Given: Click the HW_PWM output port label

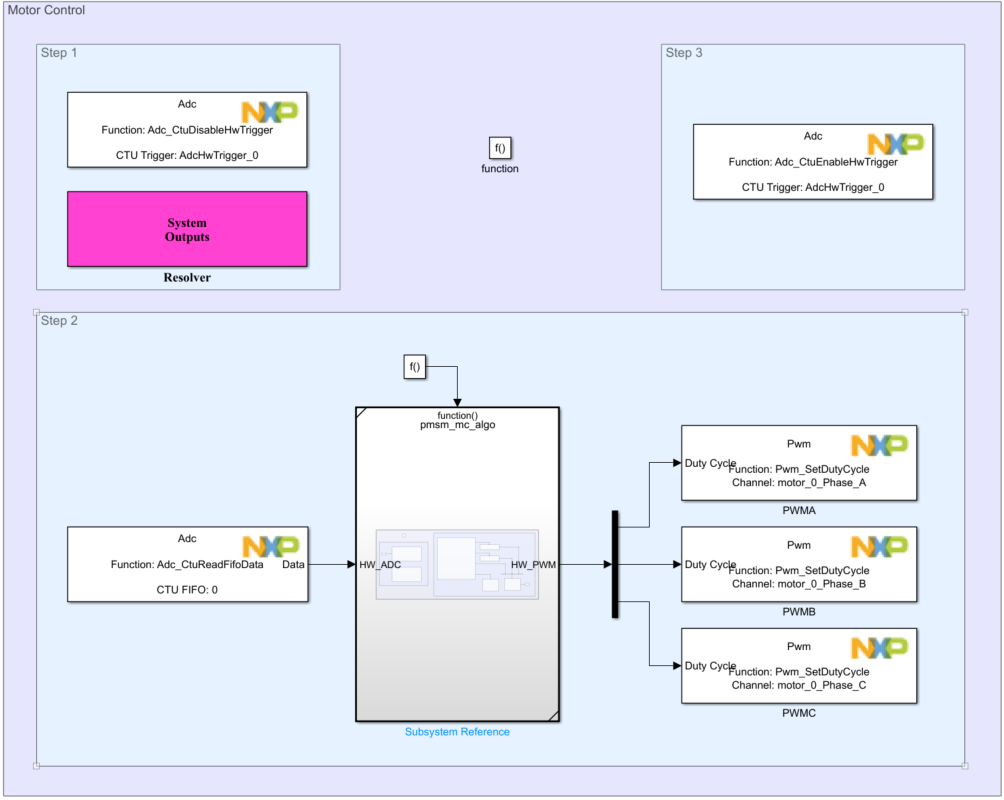Looking at the screenshot, I should pyautogui.click(x=533, y=564).
